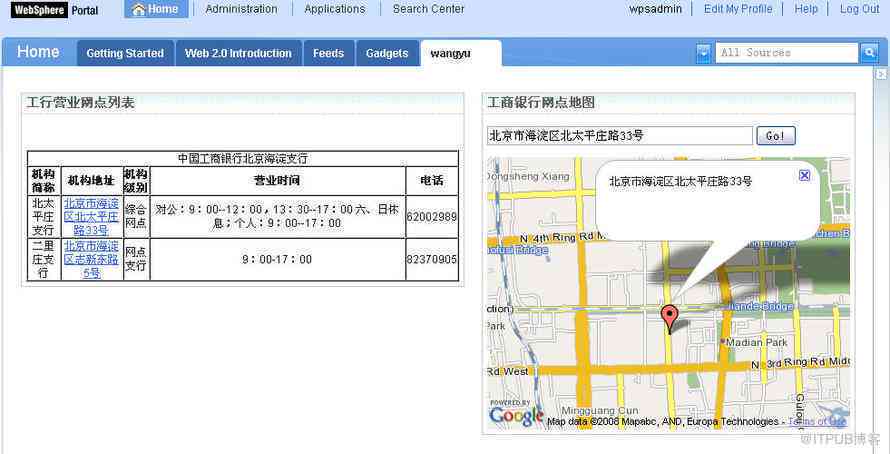Switch to the Feeds tab

click(x=329, y=53)
